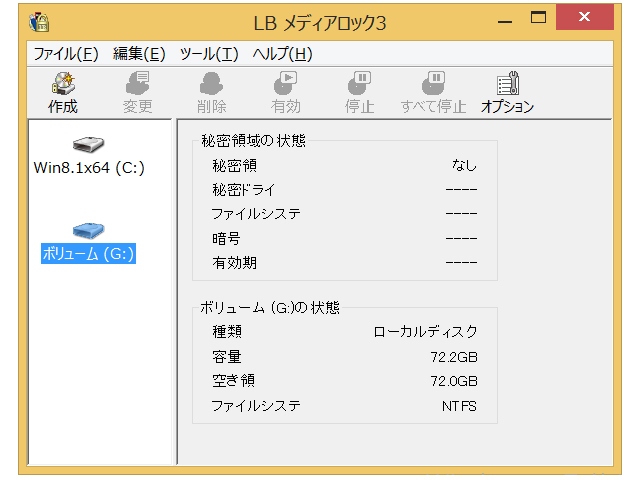Select the highlighted ボリューム (G:) label
Viewport: 640px width, 480px height.
point(88,254)
